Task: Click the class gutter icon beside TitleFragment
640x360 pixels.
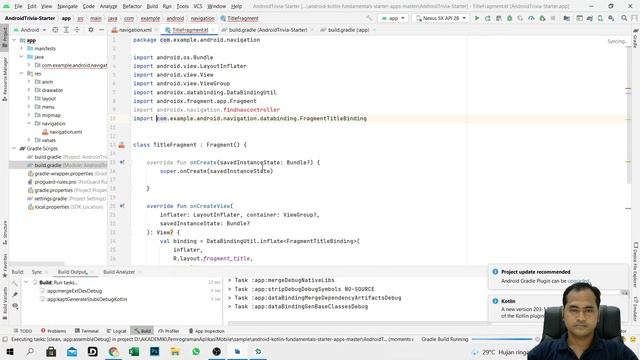Action: tap(122, 145)
